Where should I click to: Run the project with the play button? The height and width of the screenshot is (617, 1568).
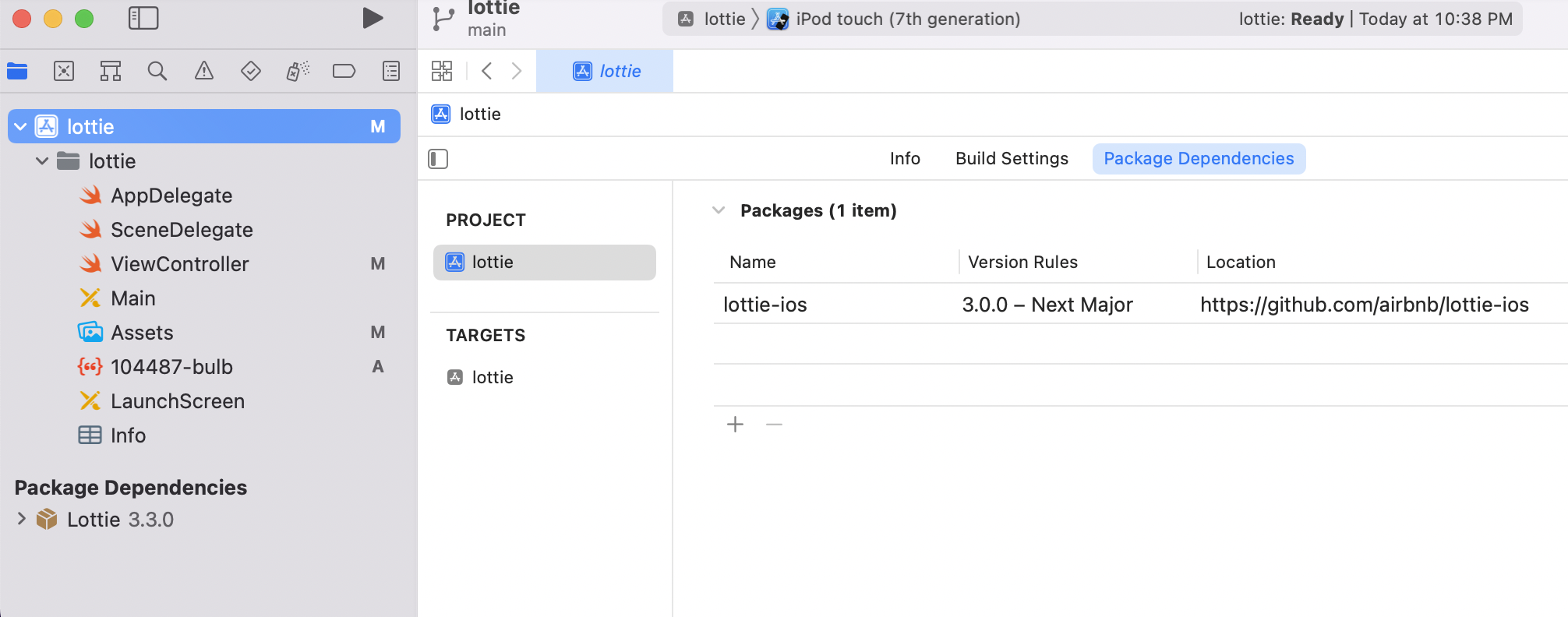pyautogui.click(x=373, y=18)
